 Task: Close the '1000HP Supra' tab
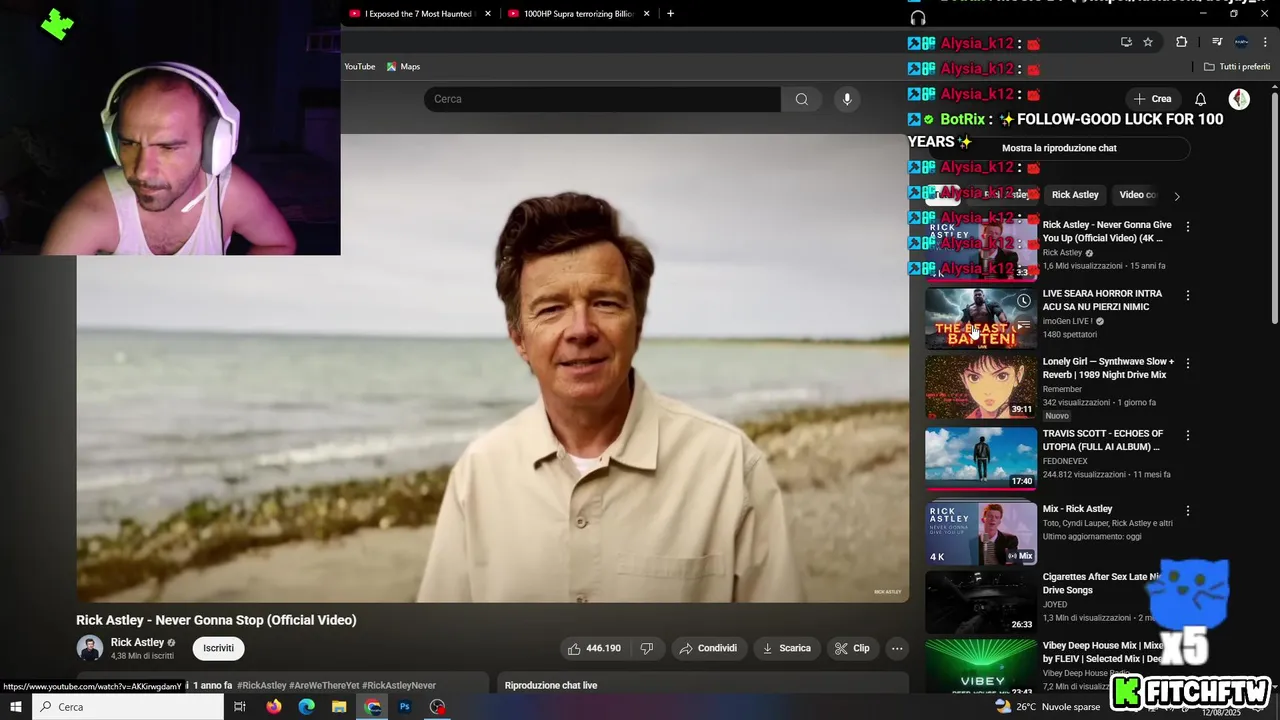pos(647,14)
